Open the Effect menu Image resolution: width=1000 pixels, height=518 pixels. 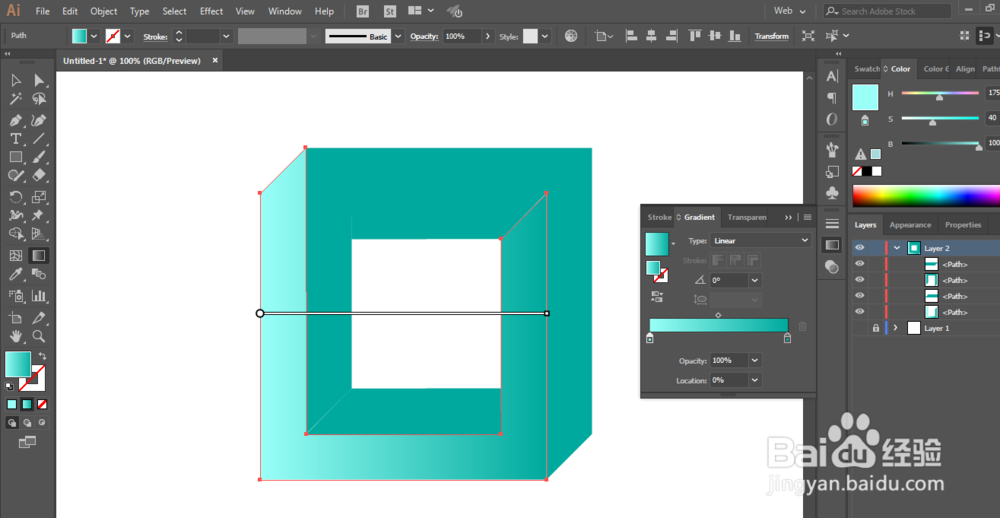[x=211, y=11]
